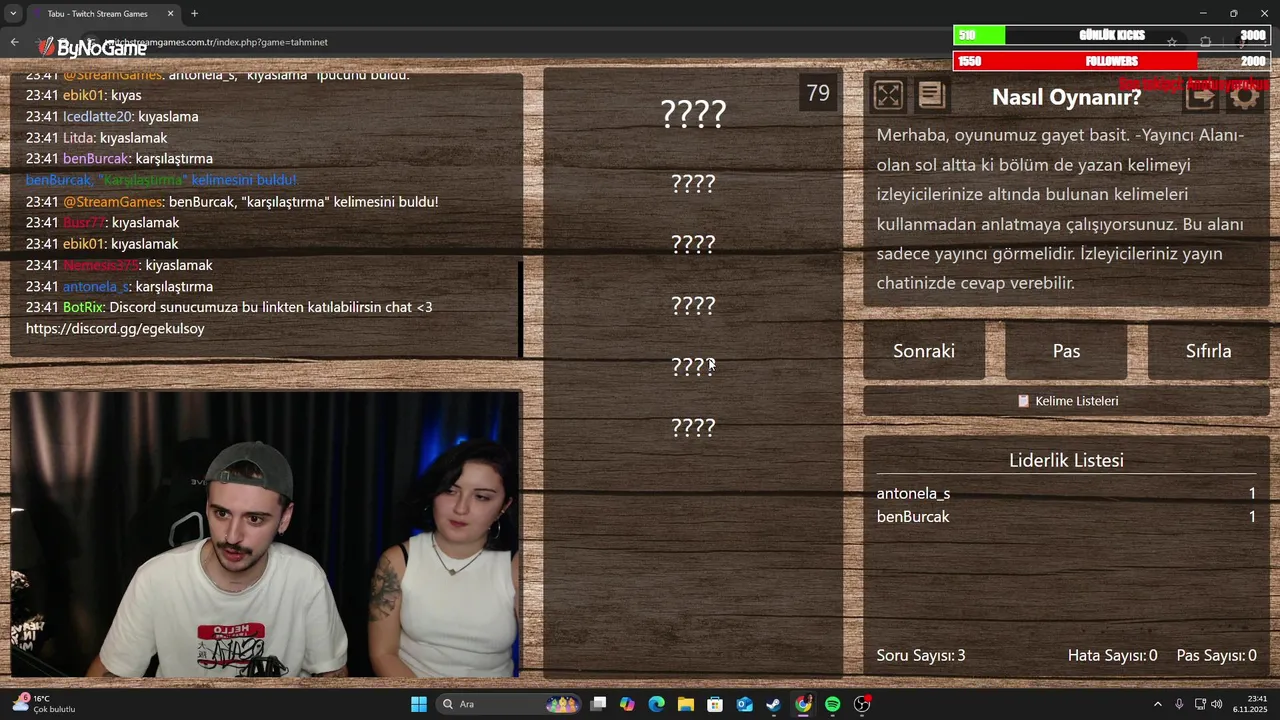1280x720 pixels.
Task: Close the Tabu - Twitch Stream Games tab
Action: coord(170,14)
